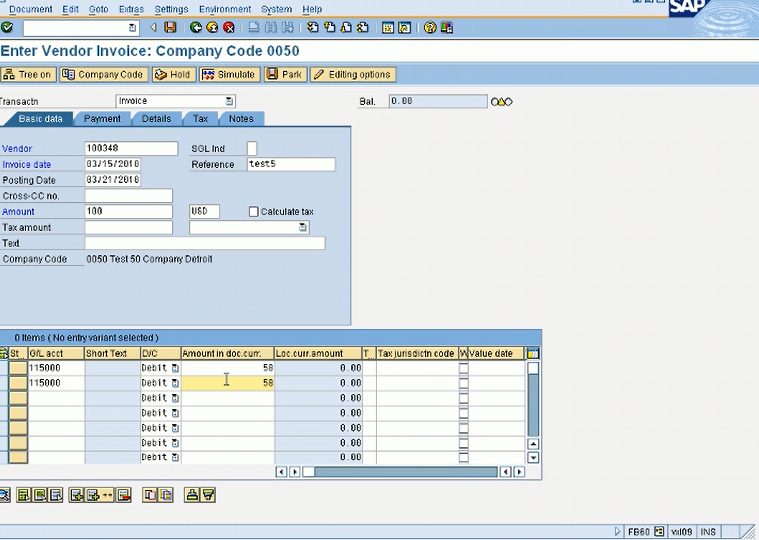
Task: Click the Simulate button
Action: [229, 75]
